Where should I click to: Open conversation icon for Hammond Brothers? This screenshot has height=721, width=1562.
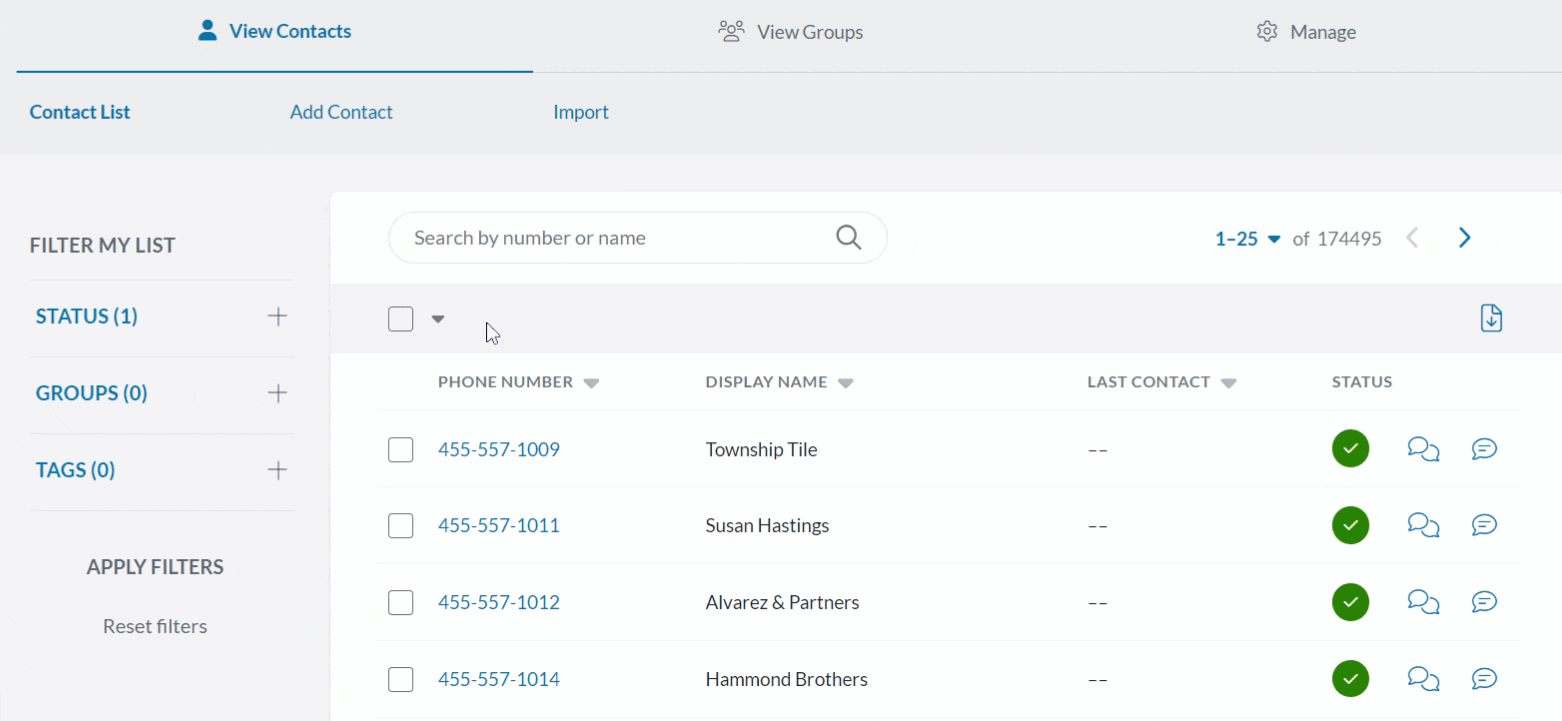pos(1422,679)
